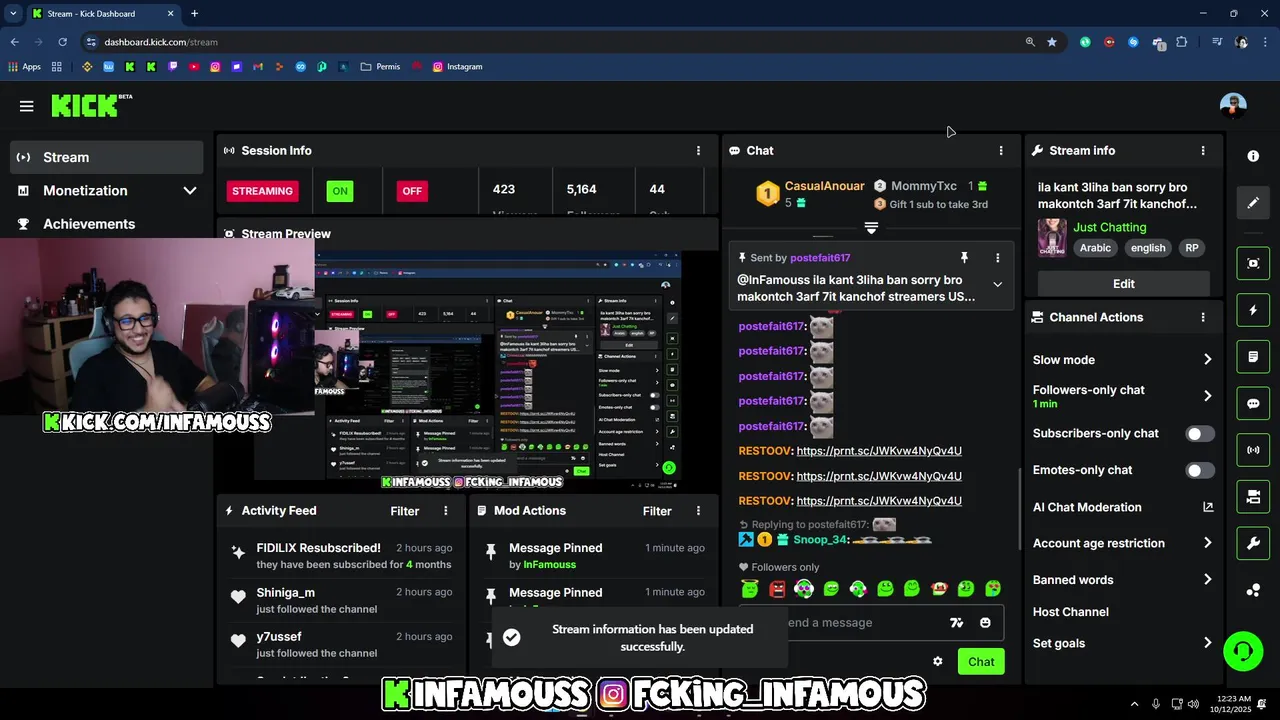Toggle the document mod actions icon in sidebar
This screenshot has height=720, width=1280.
[x=1253, y=357]
